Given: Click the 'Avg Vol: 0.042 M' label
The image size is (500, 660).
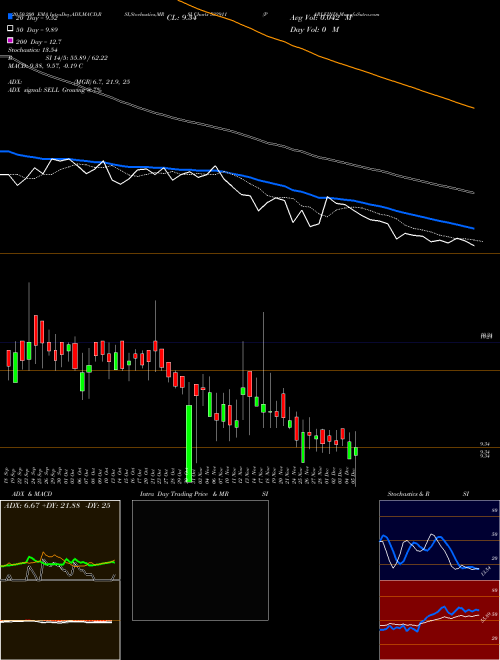Looking at the screenshot, I should point(320,18).
